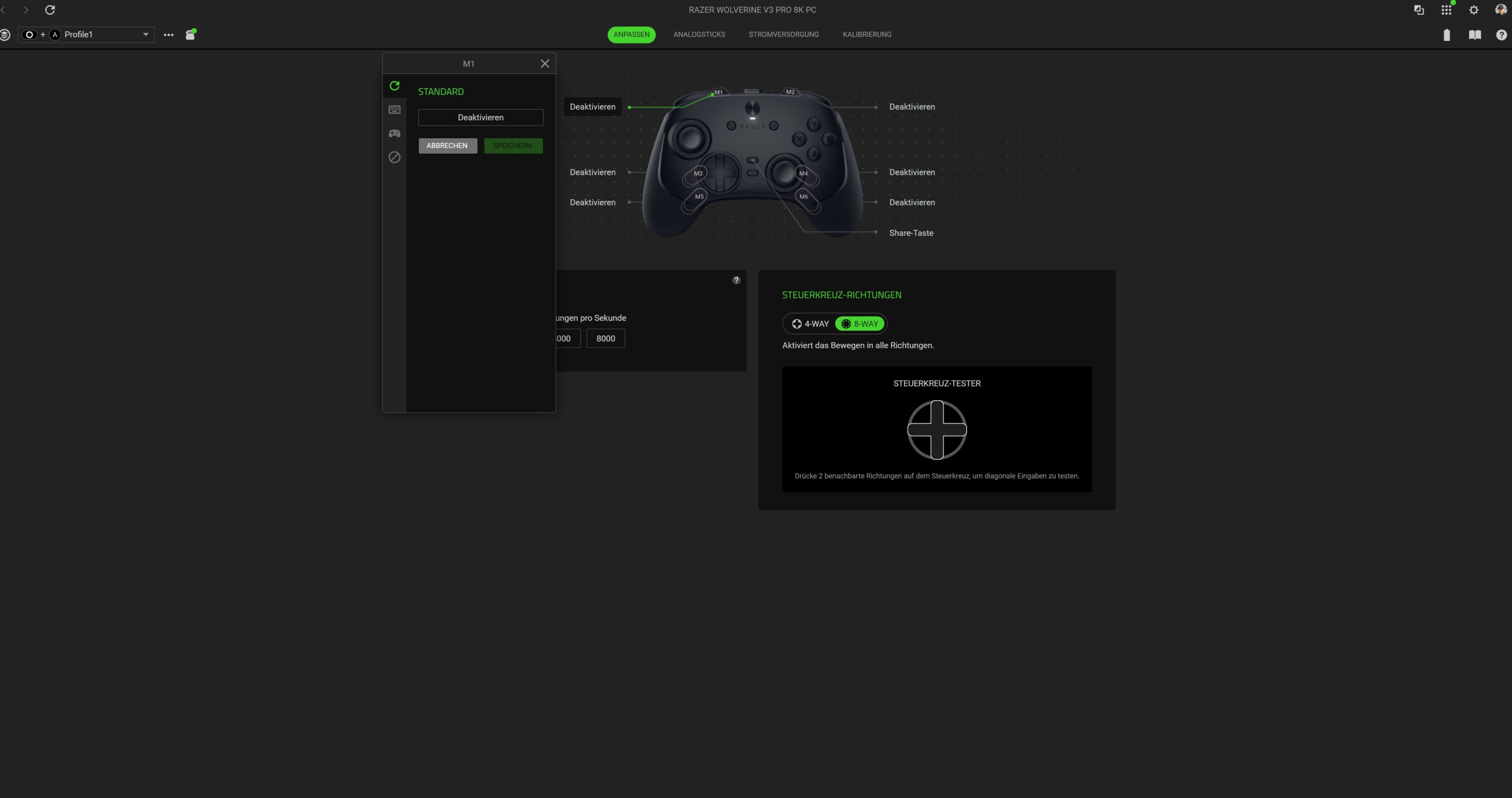
Task: Open the Synapse modules grid icon
Action: 1446,10
